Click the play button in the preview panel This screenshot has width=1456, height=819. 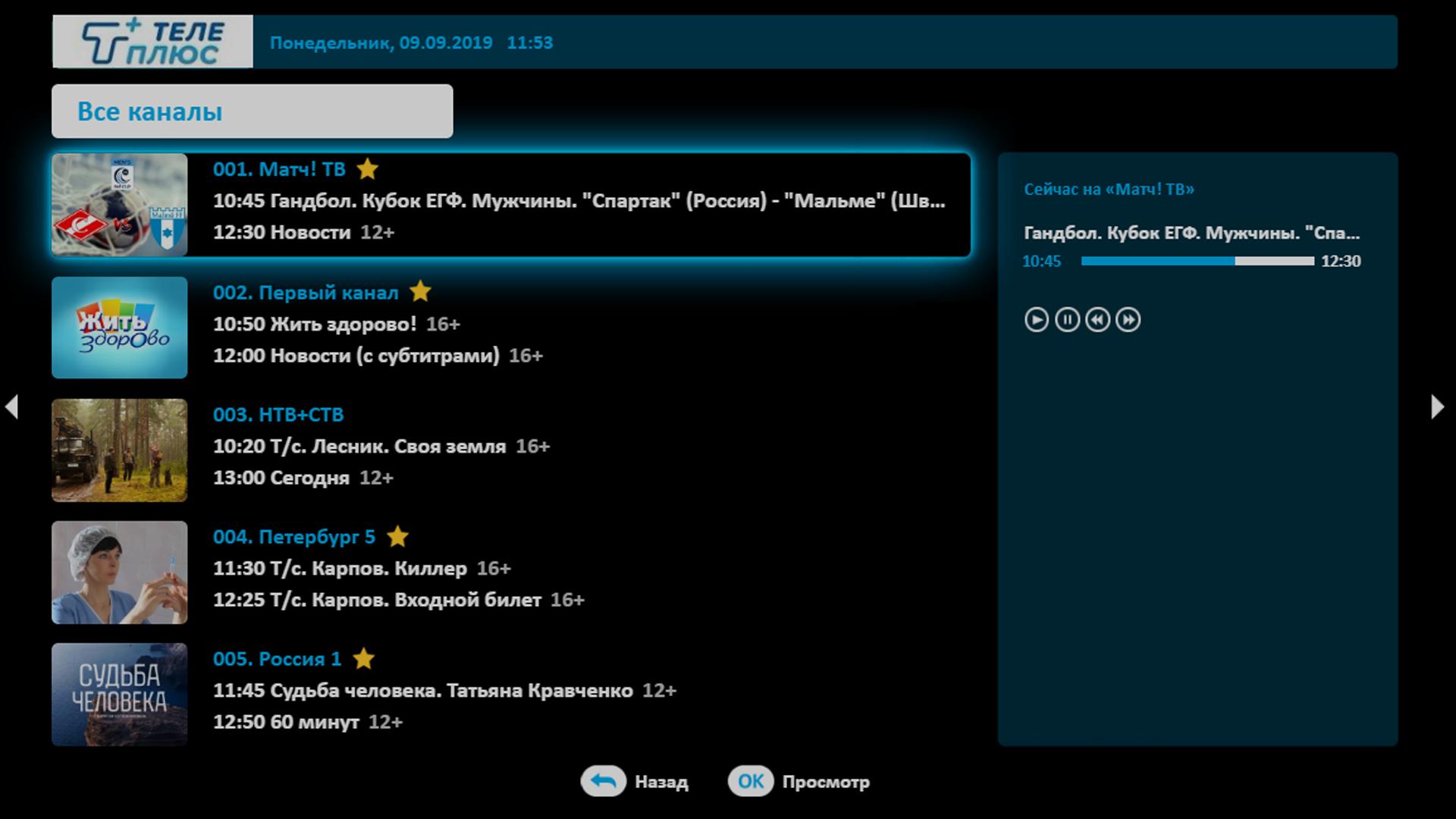1037,320
